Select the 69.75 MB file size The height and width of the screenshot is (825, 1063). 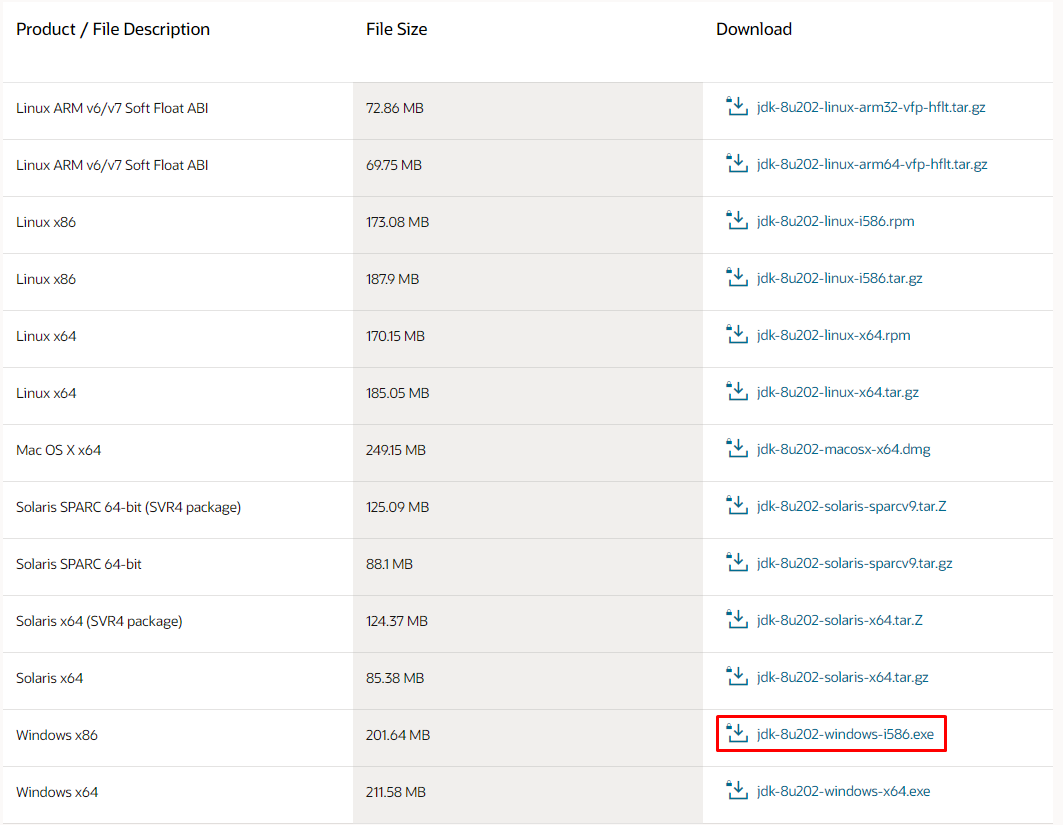click(394, 165)
